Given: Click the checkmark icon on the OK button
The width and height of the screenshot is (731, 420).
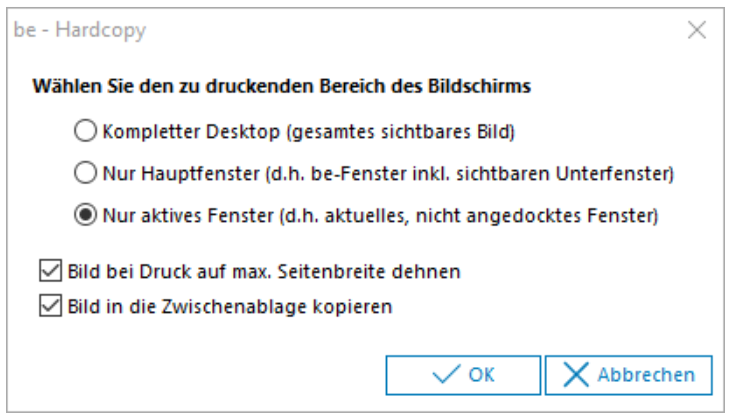Looking at the screenshot, I should click(444, 375).
